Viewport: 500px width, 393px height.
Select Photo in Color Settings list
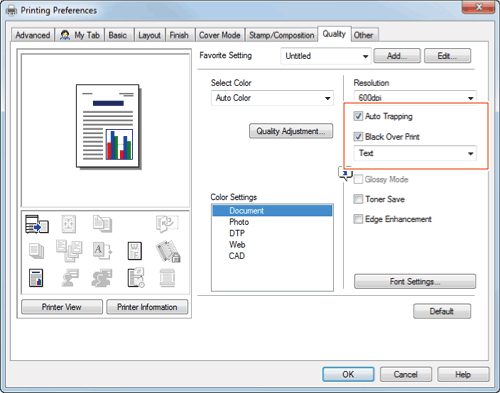(239, 222)
